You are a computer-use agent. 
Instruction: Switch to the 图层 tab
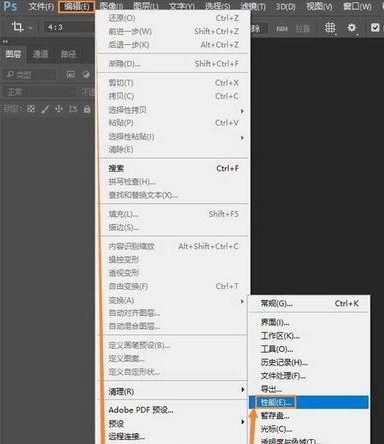[x=13, y=54]
